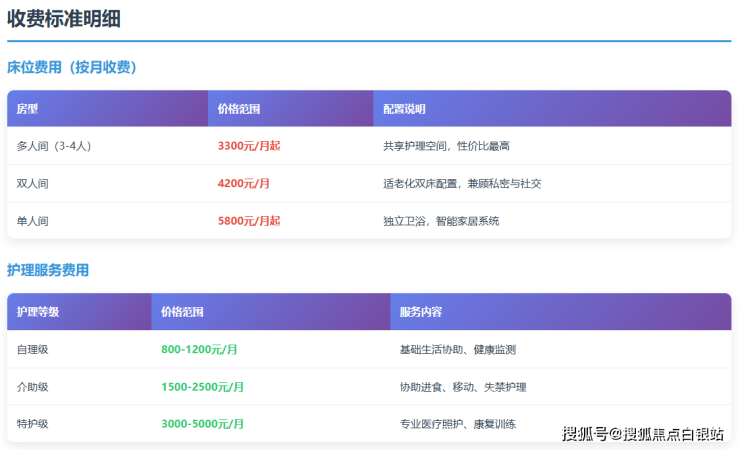The image size is (740, 450).
Task: Click the green 800-1200元/月 price
Action: pyautogui.click(x=199, y=350)
